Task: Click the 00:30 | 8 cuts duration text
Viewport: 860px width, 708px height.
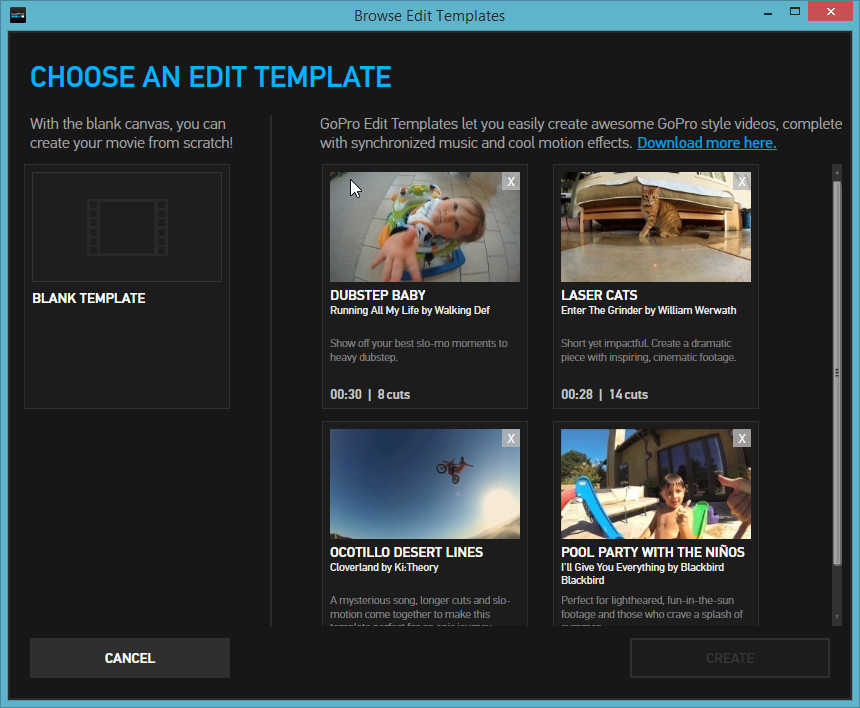Action: pyautogui.click(x=370, y=394)
